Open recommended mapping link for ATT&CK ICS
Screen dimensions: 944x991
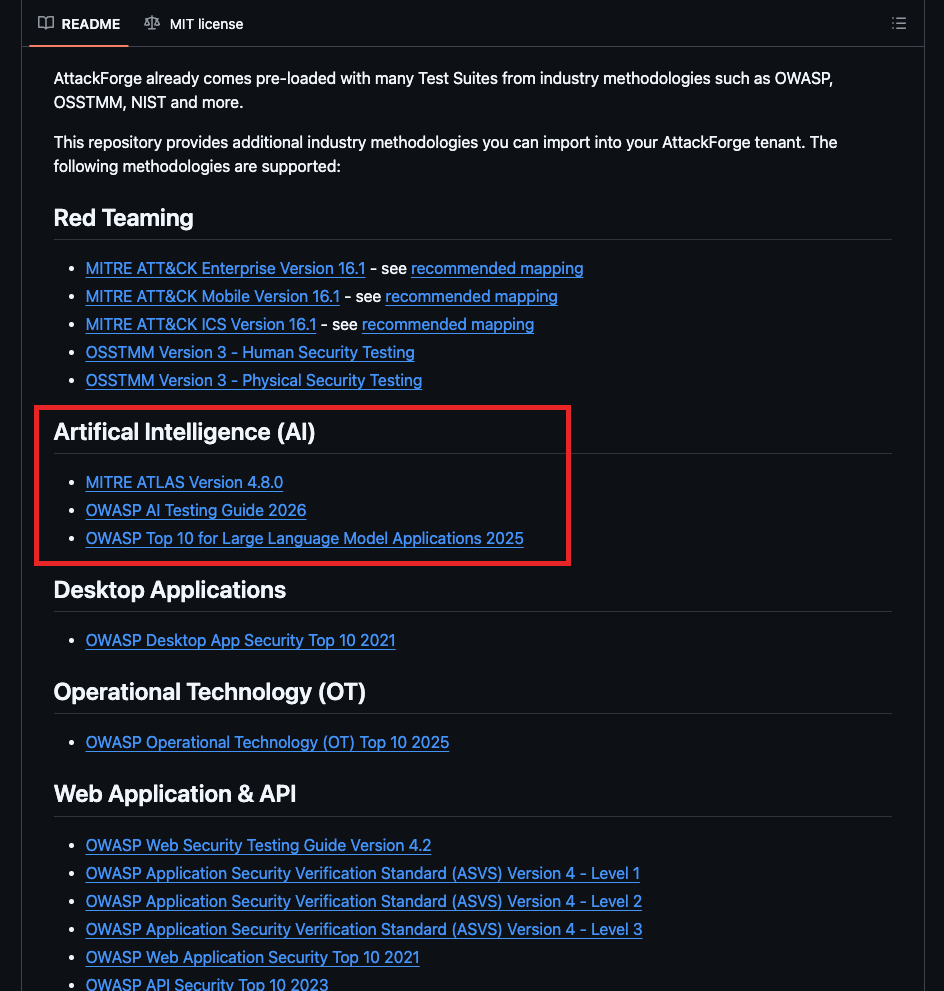tap(447, 324)
